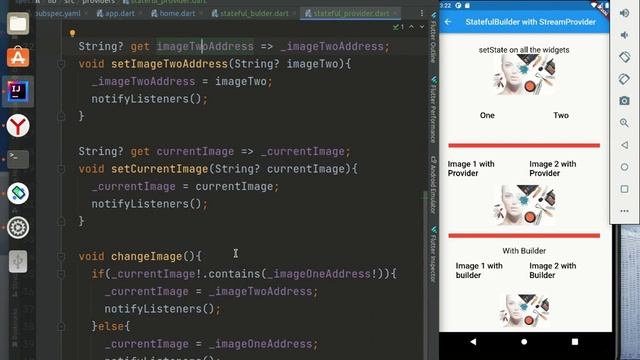Screen dimensions: 640x360
Task: Collapse the if(_currentImage!.contains block fold marker
Action: [x=61, y=274]
